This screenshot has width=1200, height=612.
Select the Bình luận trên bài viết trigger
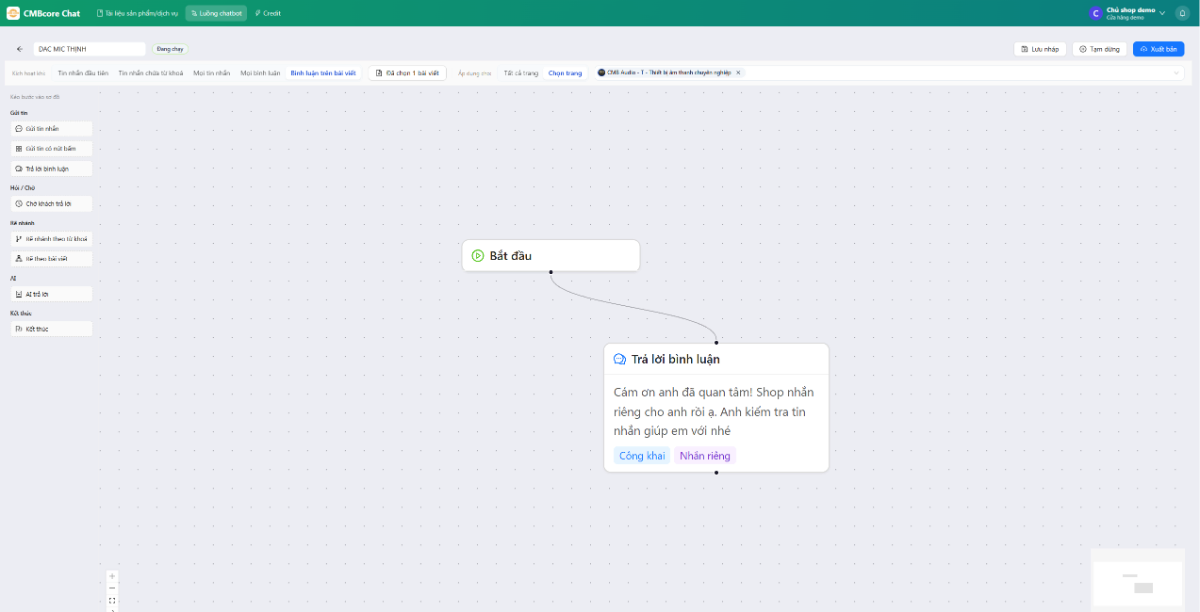[x=323, y=73]
